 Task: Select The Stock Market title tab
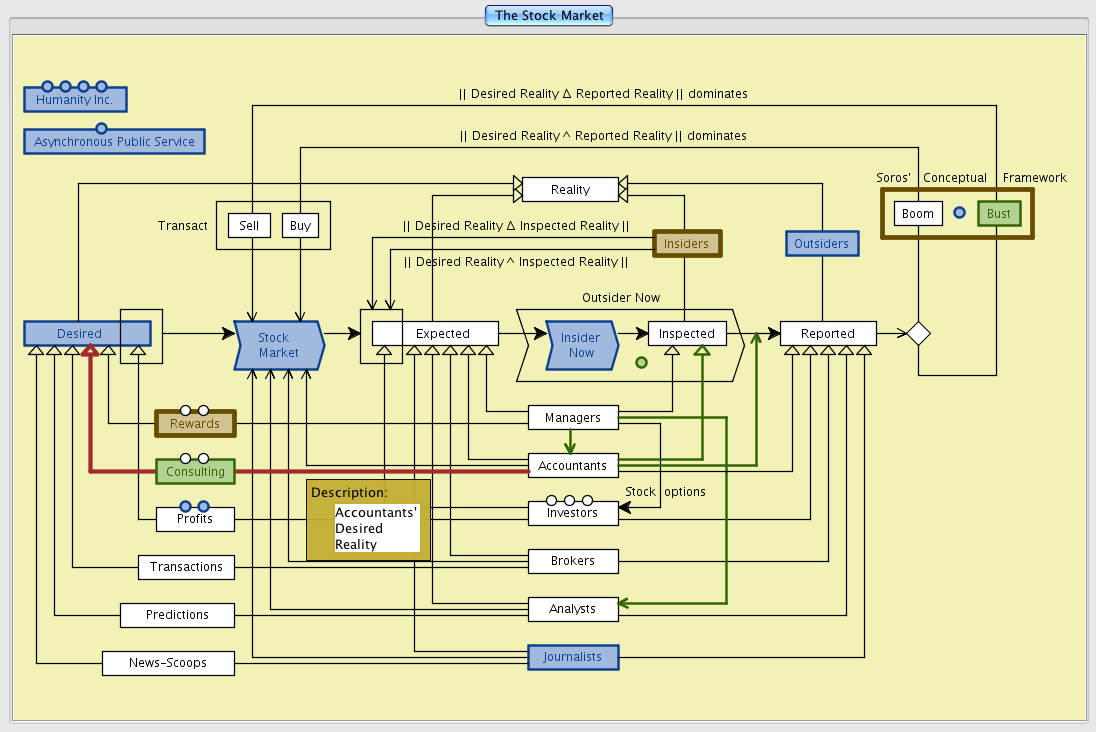548,15
